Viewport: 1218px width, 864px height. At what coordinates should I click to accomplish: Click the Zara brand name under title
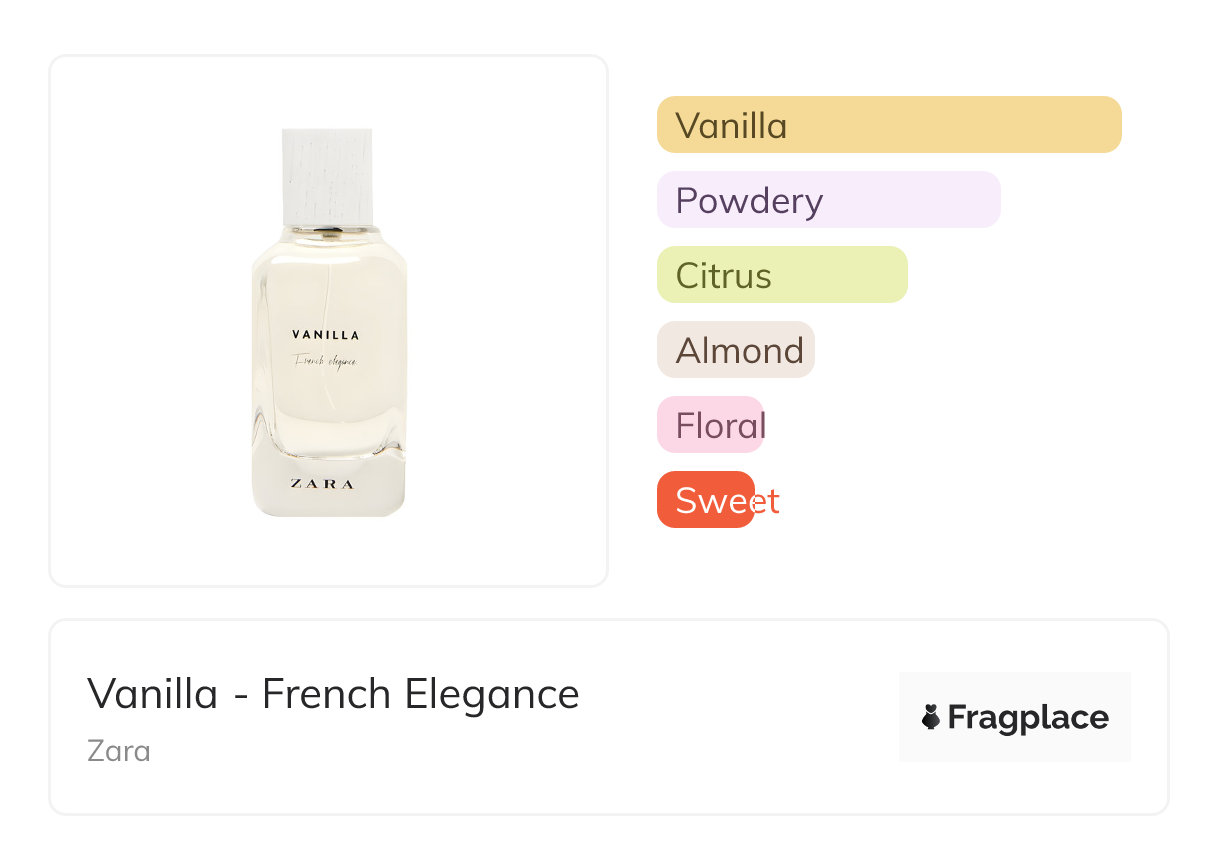119,750
